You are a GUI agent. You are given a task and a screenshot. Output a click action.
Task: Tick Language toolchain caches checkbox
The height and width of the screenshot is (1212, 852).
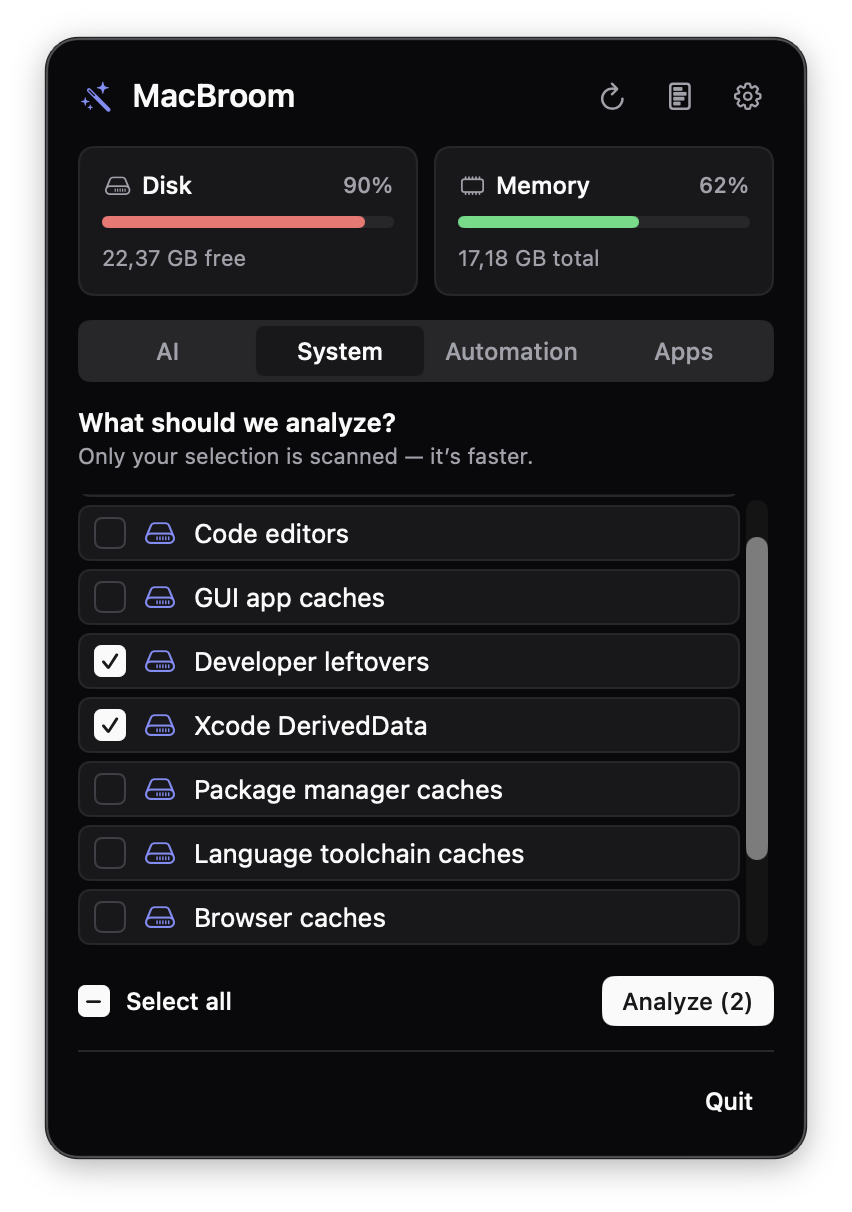pos(110,854)
